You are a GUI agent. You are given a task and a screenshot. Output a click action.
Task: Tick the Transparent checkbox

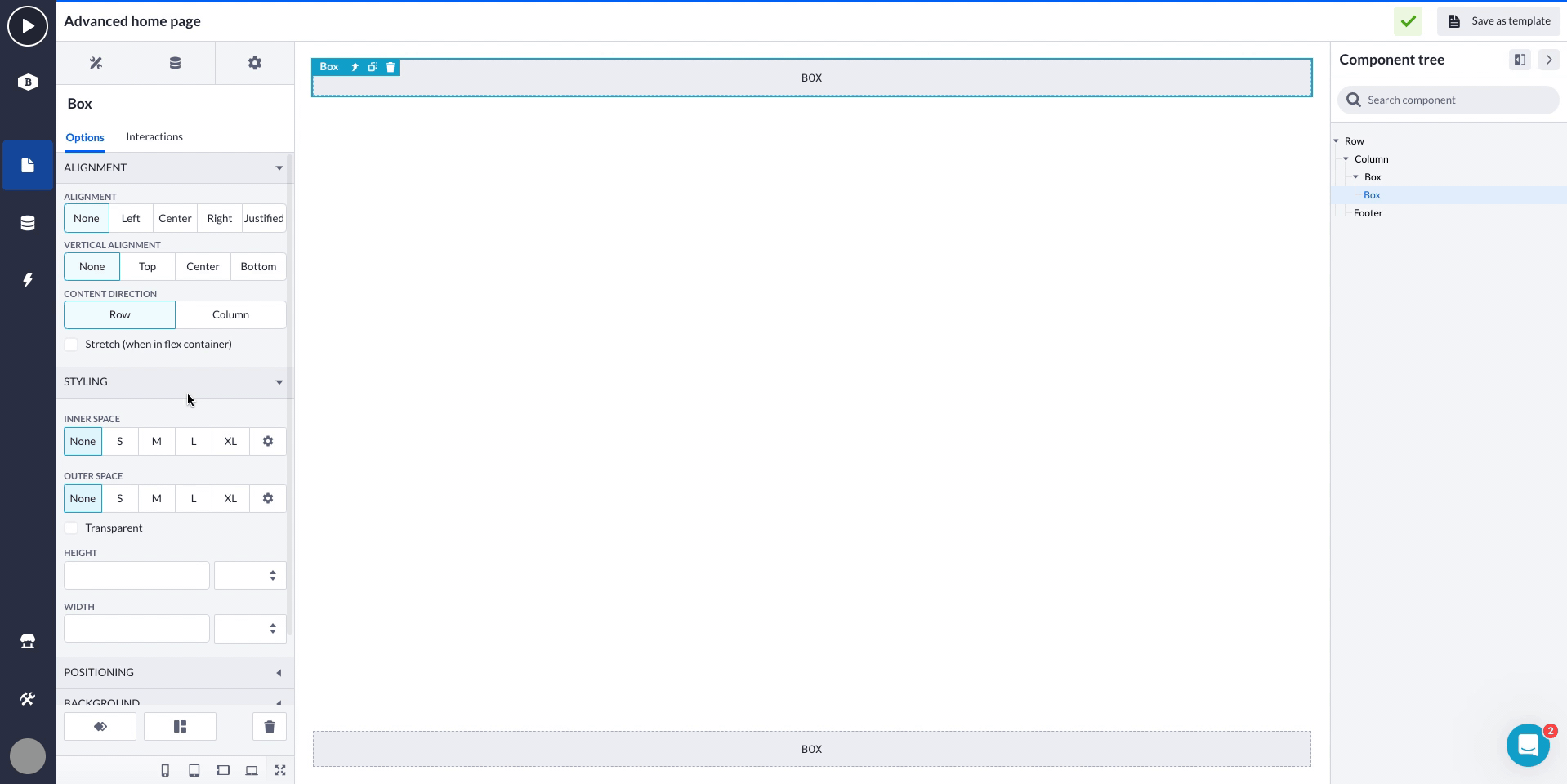pyautogui.click(x=71, y=528)
